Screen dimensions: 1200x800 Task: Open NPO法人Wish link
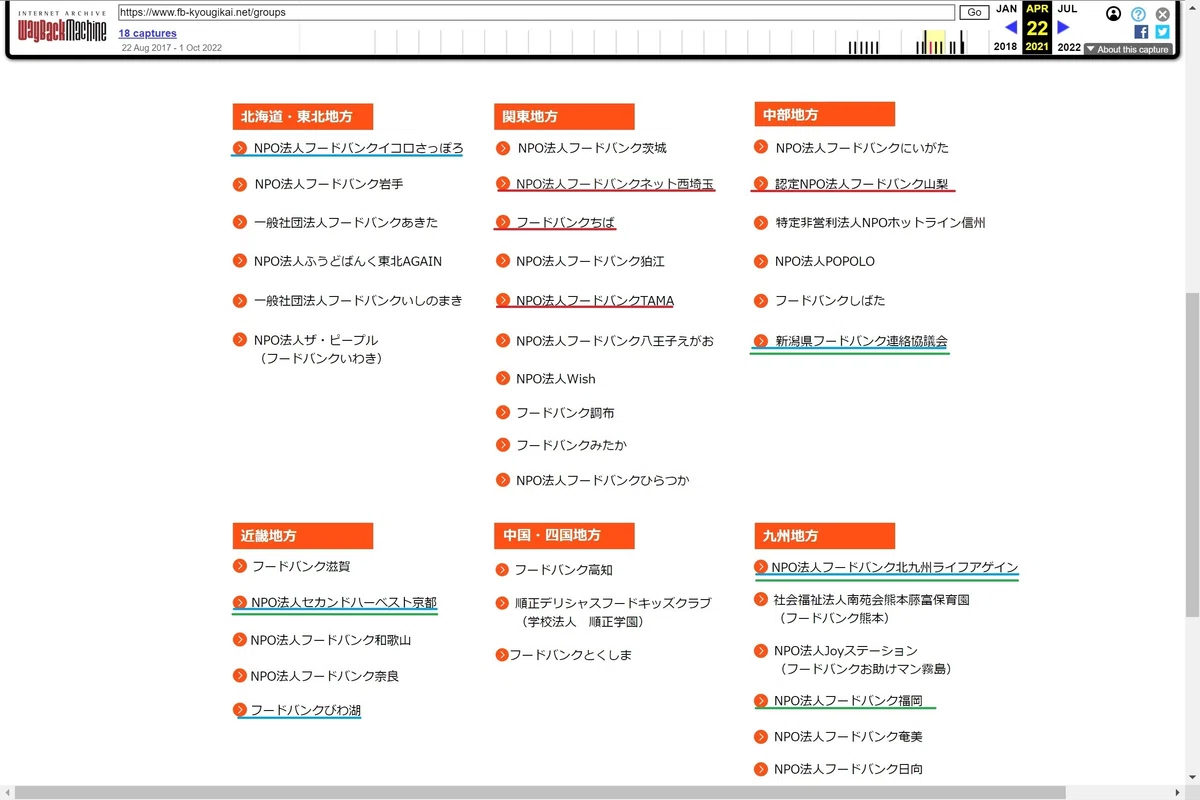point(556,378)
